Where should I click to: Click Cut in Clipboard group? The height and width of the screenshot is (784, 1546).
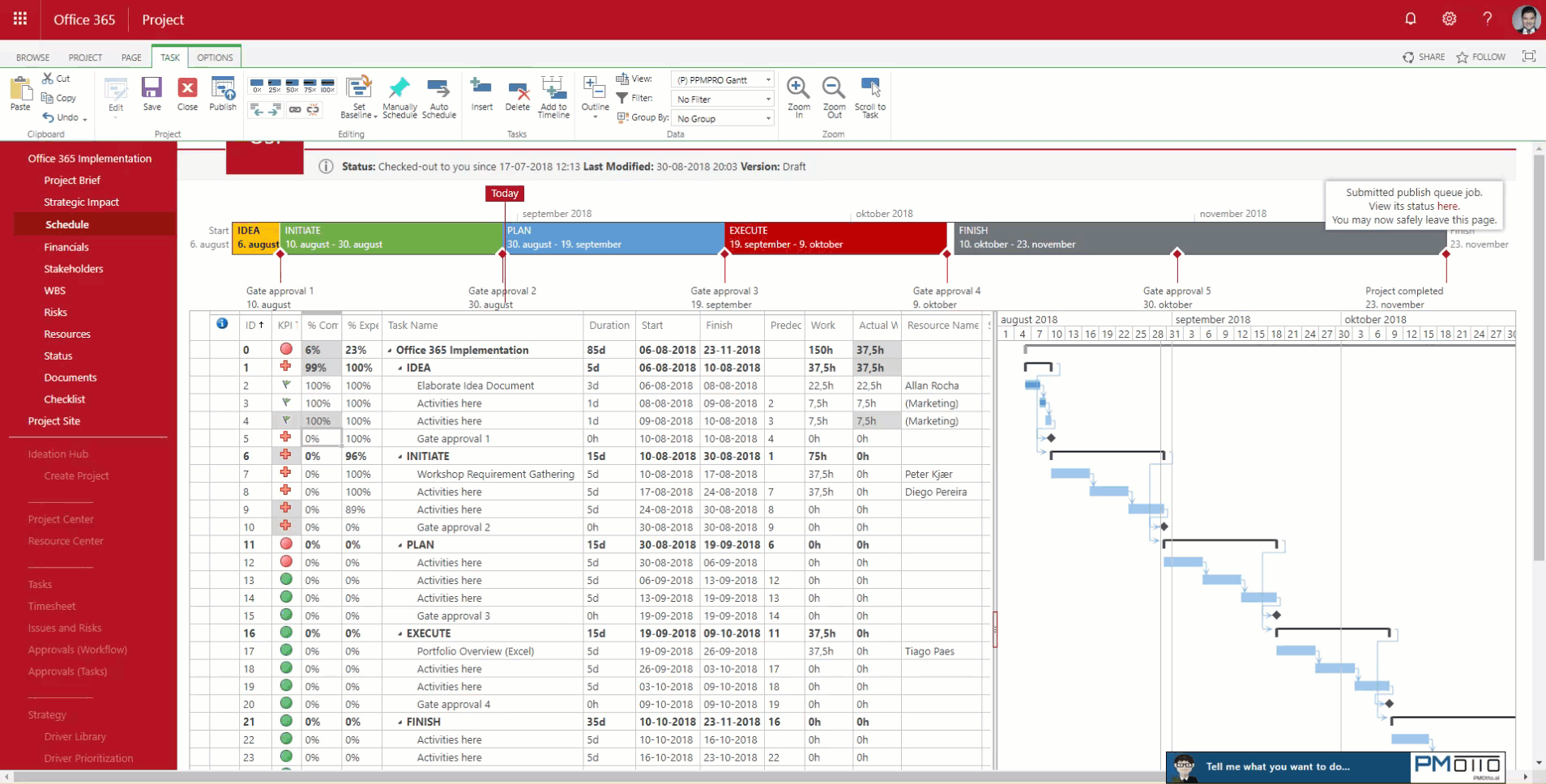coord(56,79)
